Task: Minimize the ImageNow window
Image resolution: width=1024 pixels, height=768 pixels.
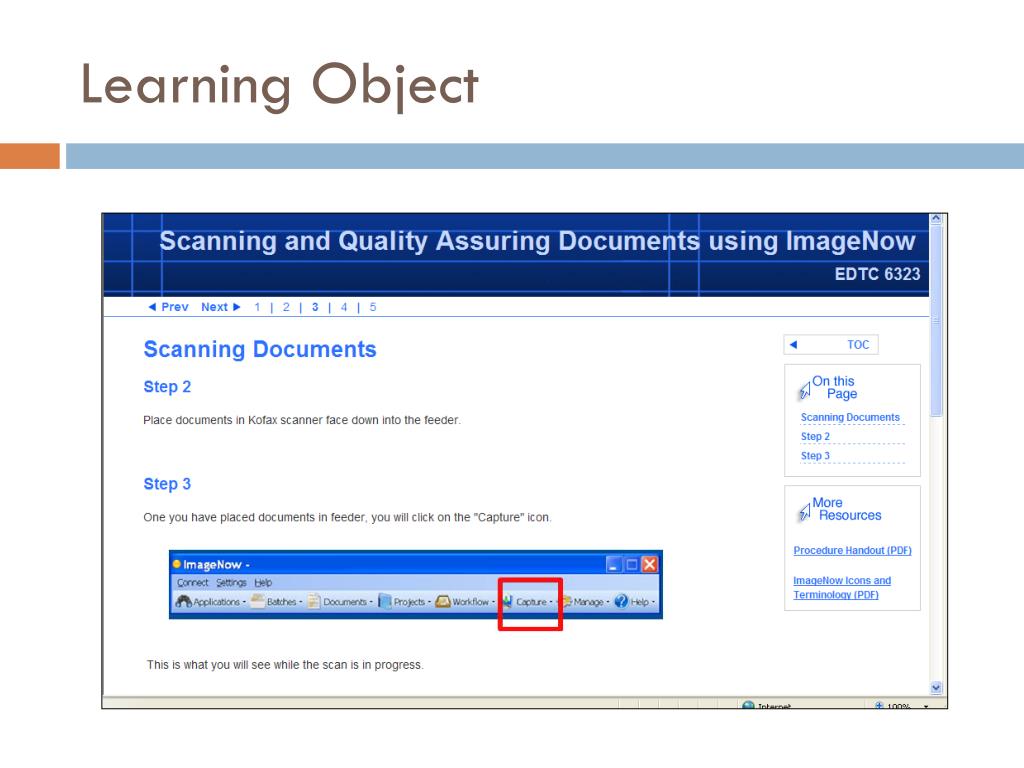Action: click(613, 564)
